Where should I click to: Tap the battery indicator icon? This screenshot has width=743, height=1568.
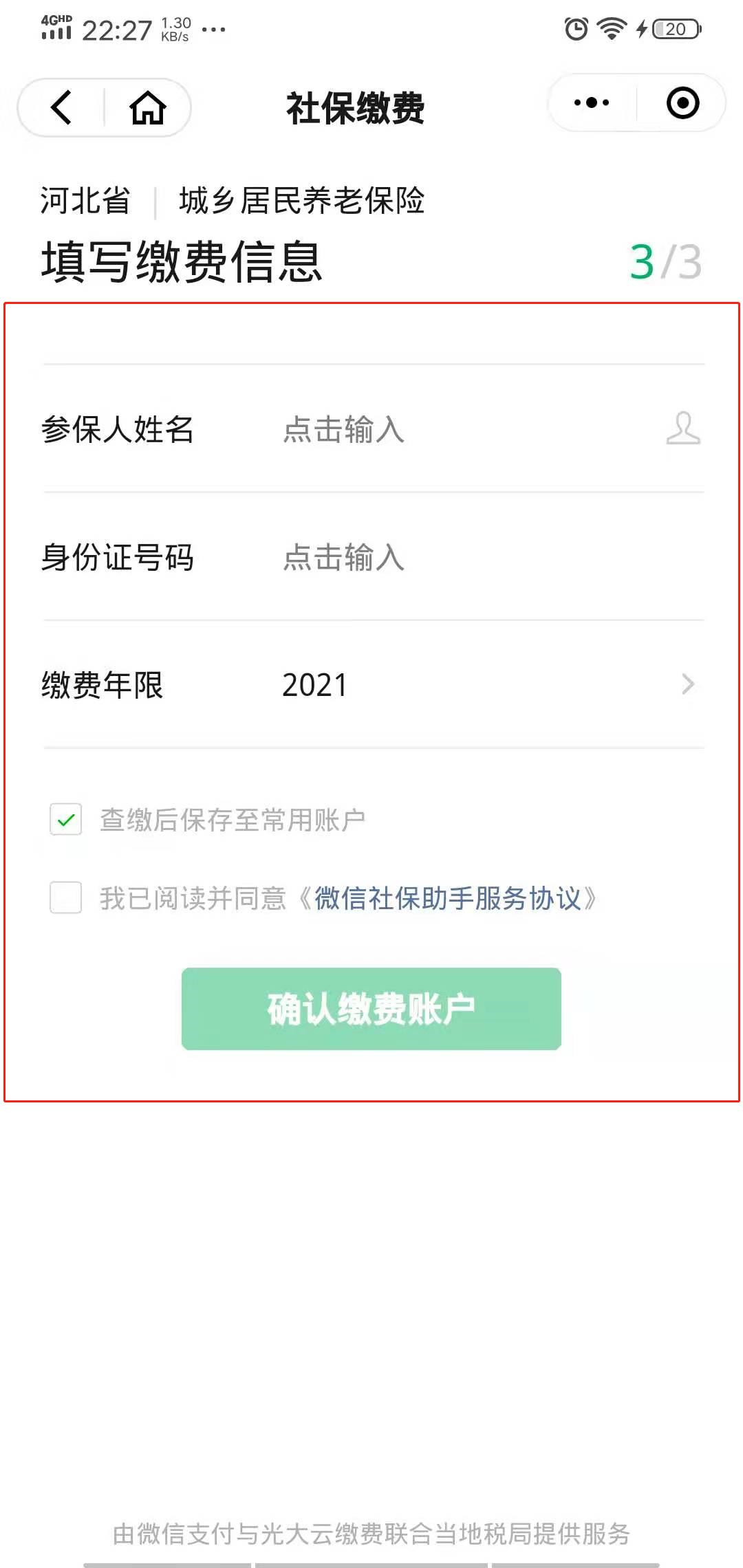[677, 29]
